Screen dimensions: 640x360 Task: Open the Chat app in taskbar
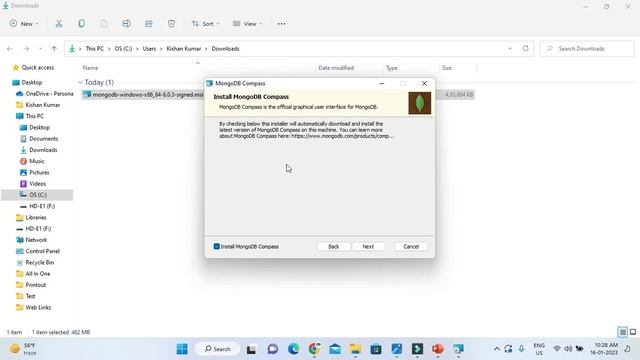click(x=273, y=349)
